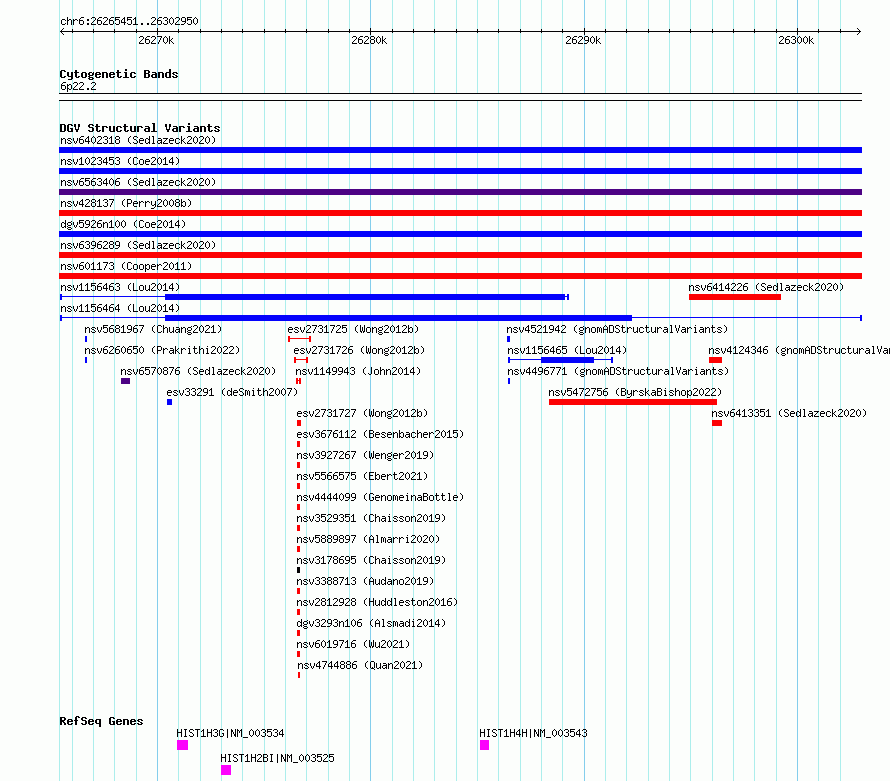Click the red nsv4124346 variant block
890x781 pixels.
(x=715, y=360)
